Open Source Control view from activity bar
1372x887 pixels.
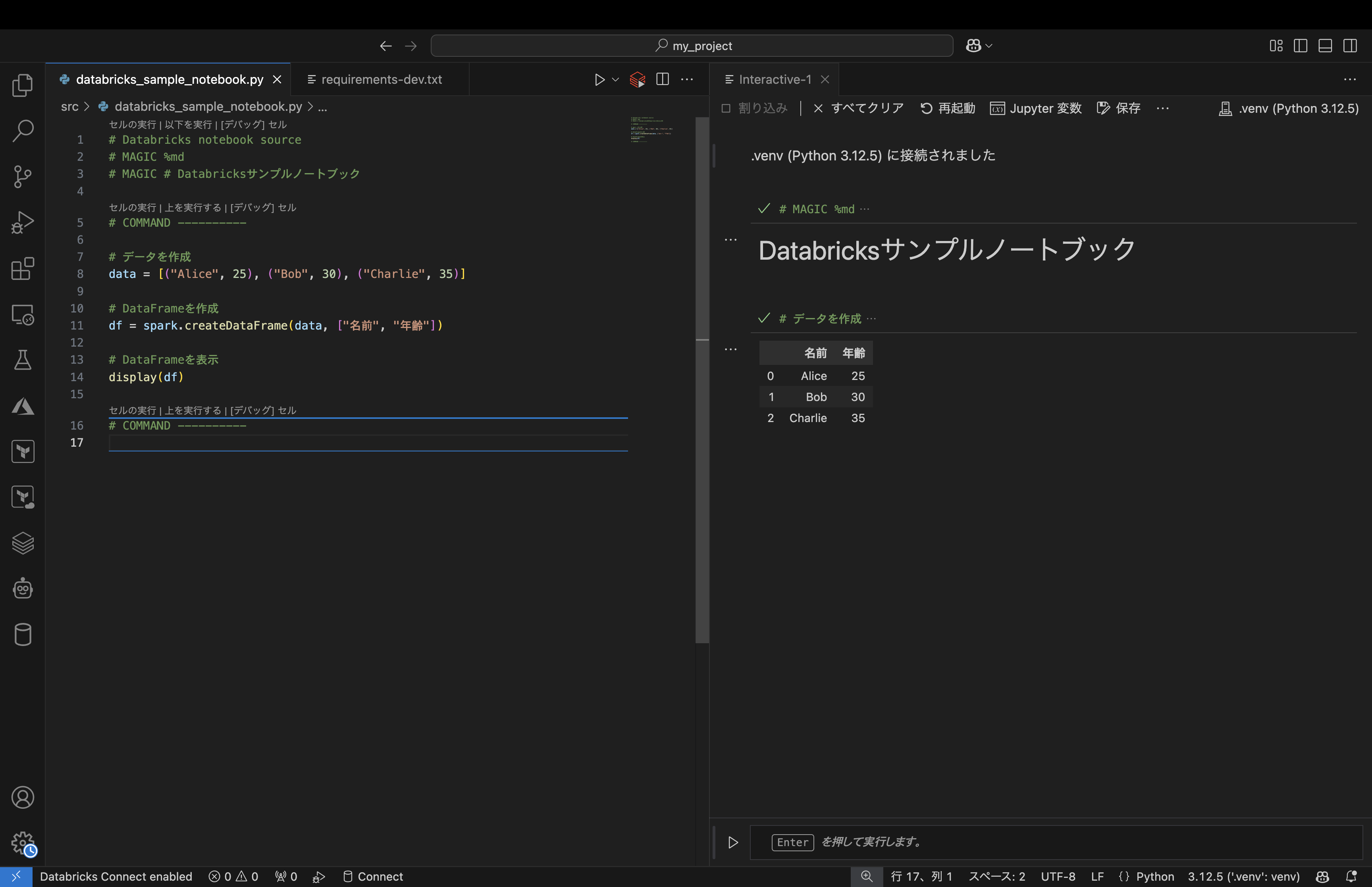pyautogui.click(x=23, y=177)
